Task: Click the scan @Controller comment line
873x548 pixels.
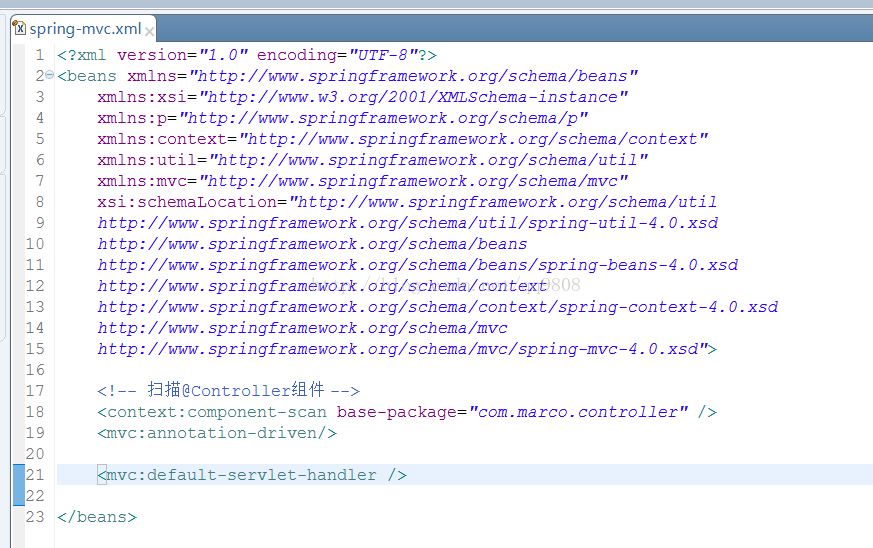Action: tap(228, 391)
